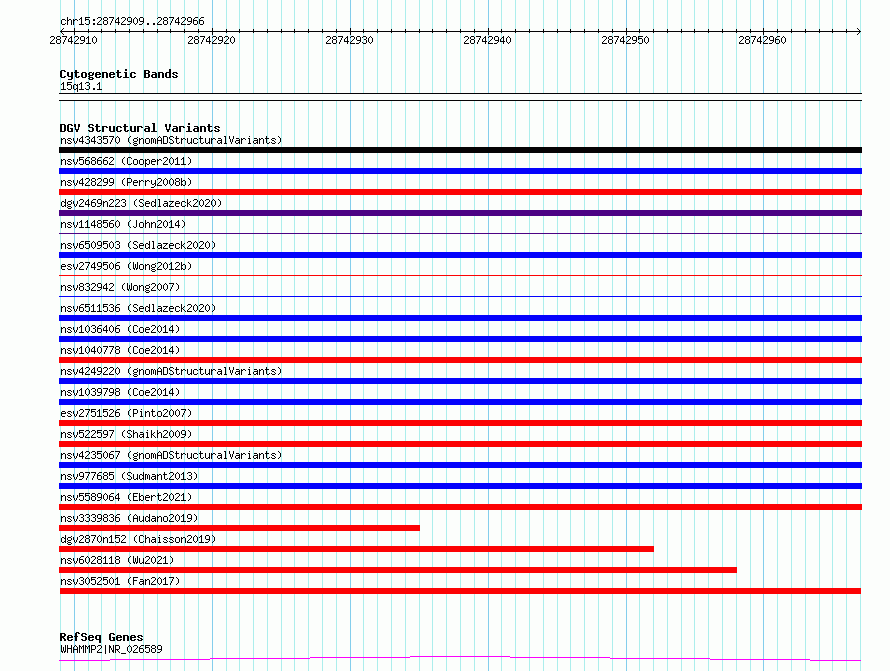Open the esv2751526 (Pinto2007) label
Image resolution: width=890 pixels, height=671 pixels.
pos(126,413)
